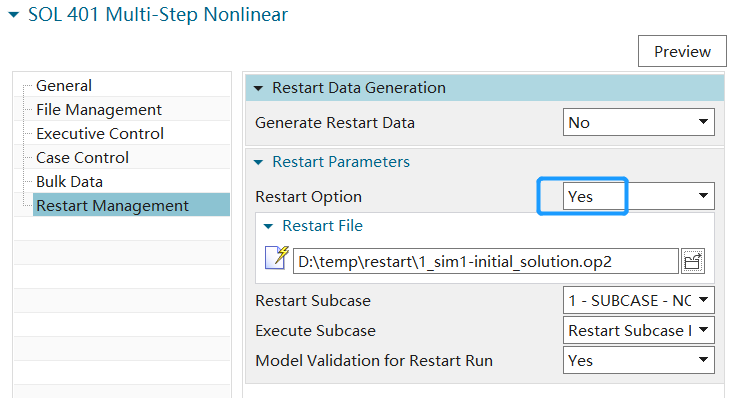Select the Case Control tree item

(x=82, y=157)
